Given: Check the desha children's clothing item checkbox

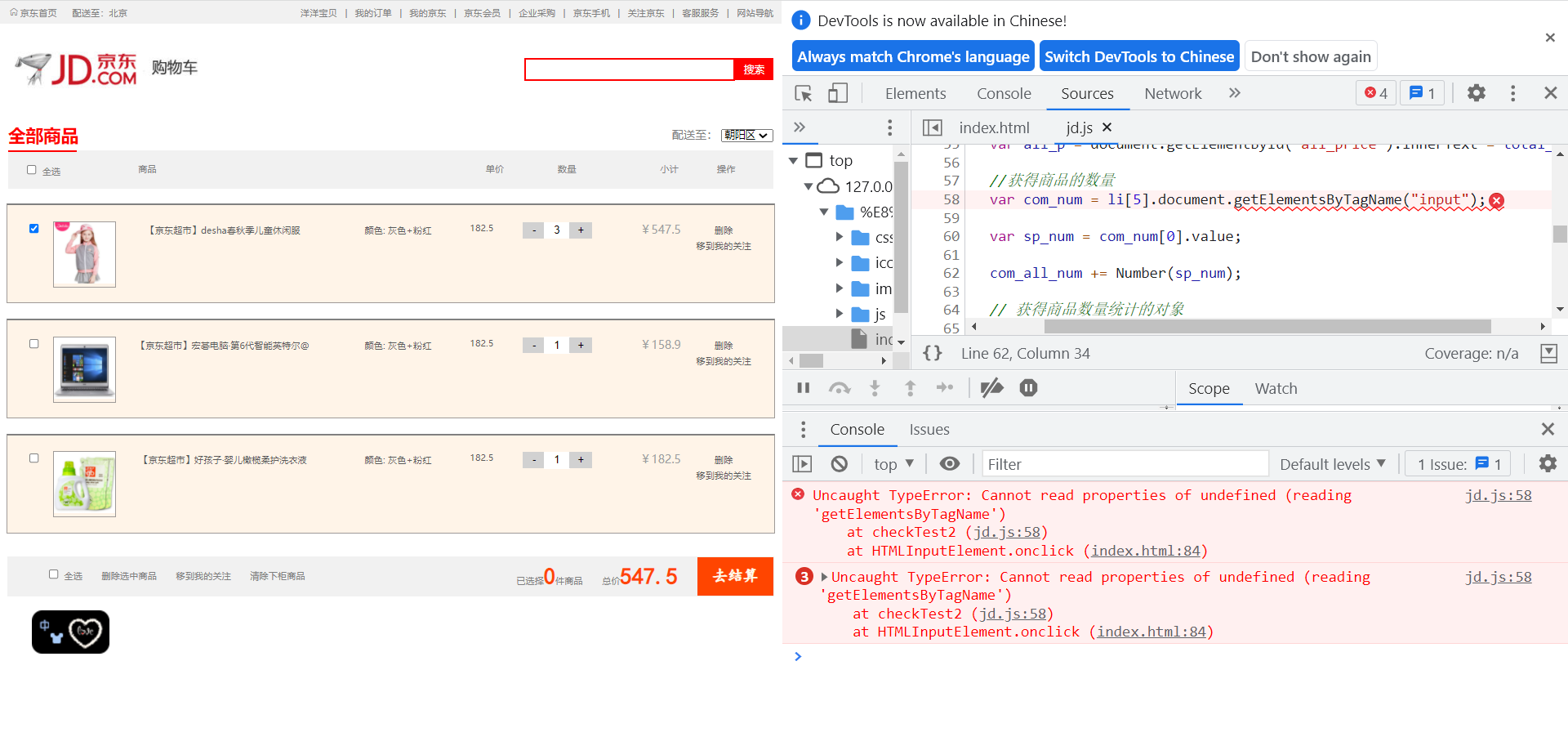Looking at the screenshot, I should click(x=33, y=229).
